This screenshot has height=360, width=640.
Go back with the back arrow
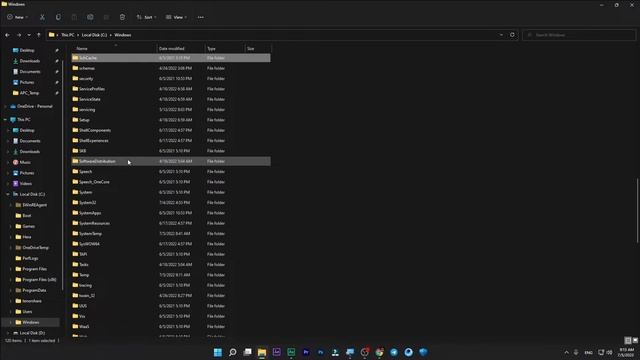pos(7,35)
